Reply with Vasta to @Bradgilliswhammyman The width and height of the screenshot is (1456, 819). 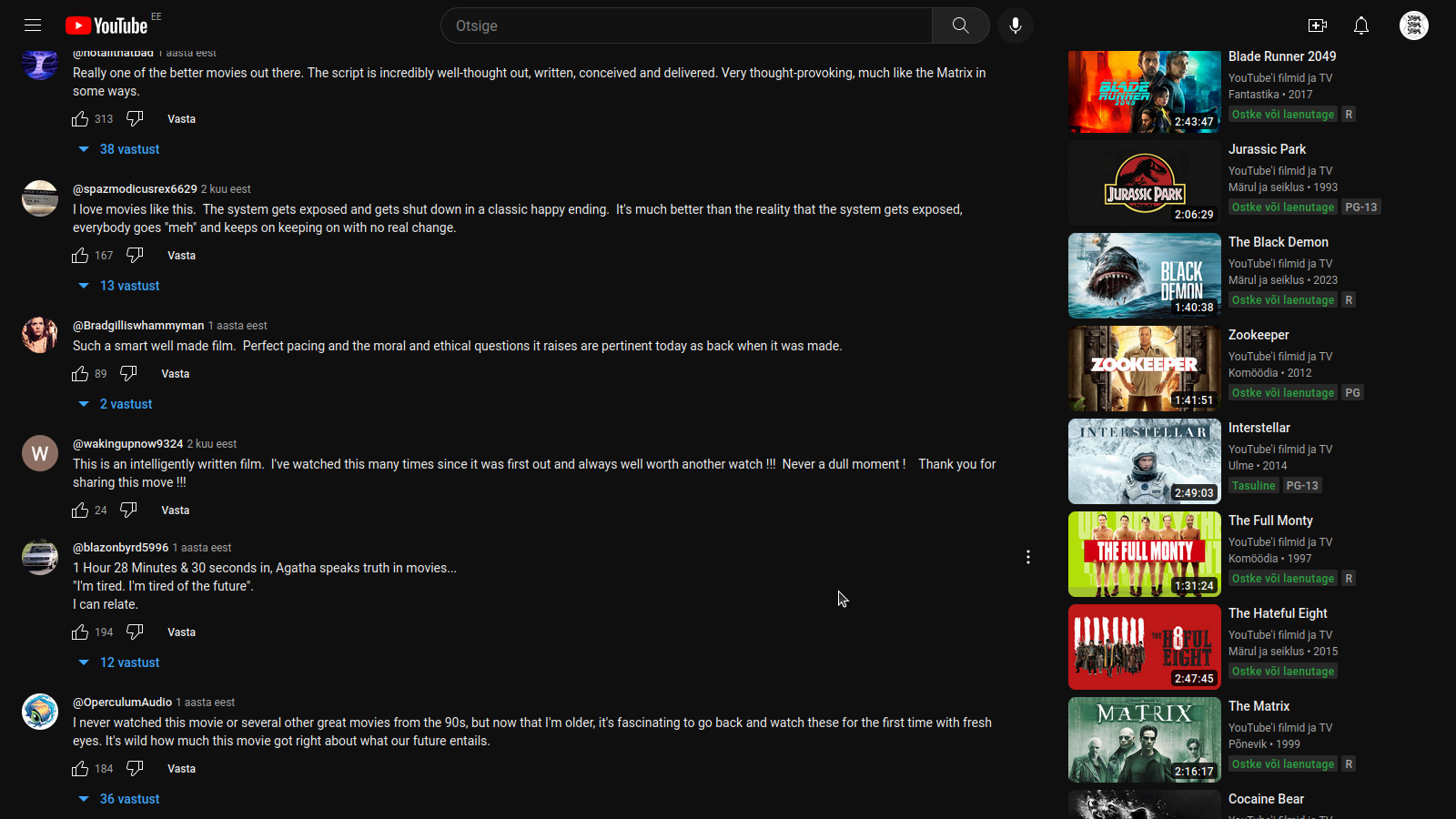click(176, 374)
